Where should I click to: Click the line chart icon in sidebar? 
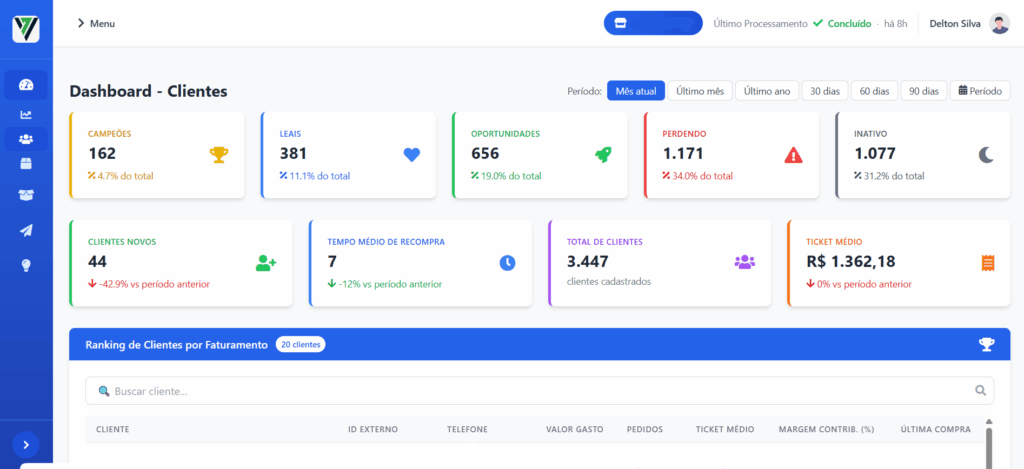click(26, 114)
